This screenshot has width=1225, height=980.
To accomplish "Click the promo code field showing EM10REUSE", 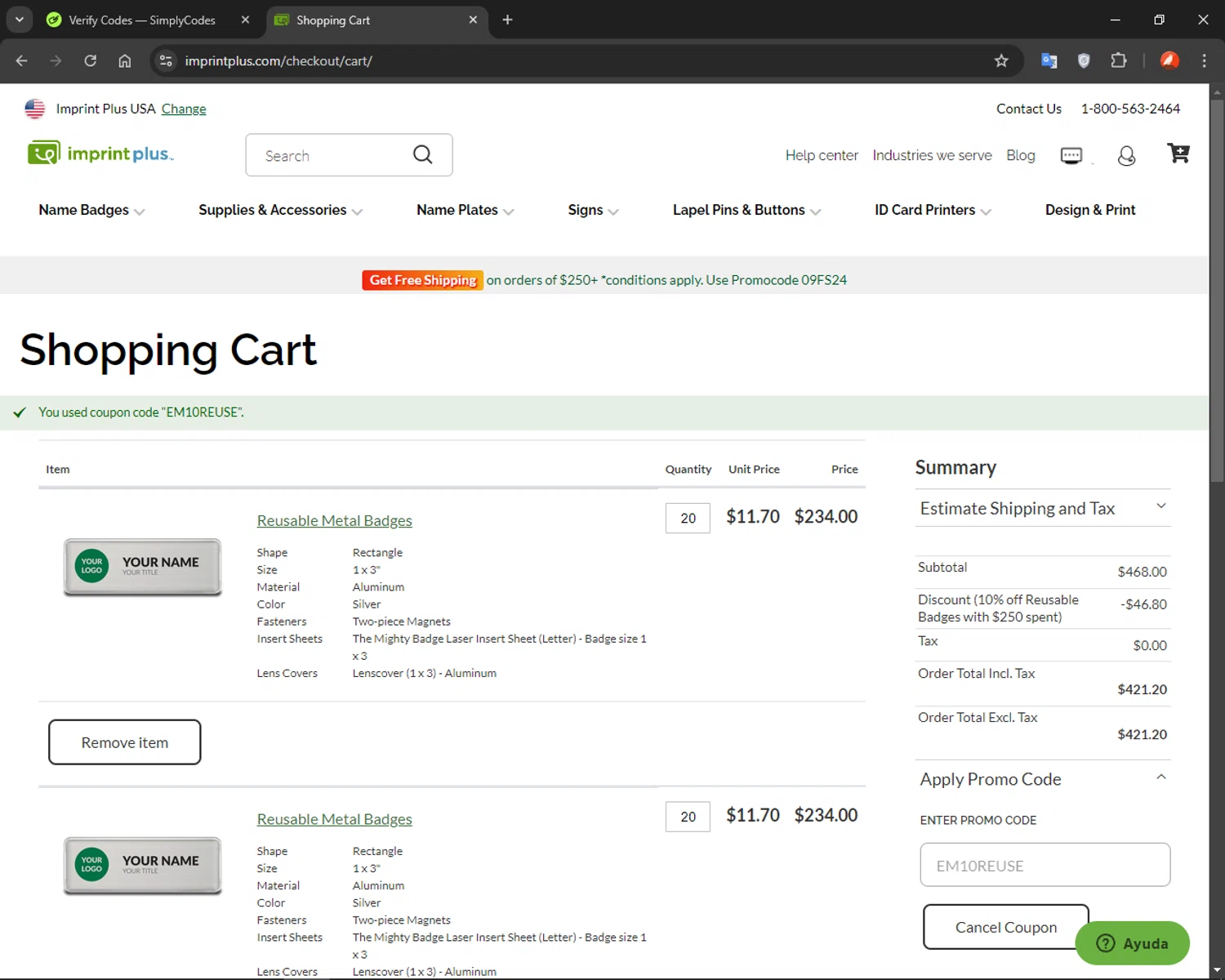I will click(1045, 865).
